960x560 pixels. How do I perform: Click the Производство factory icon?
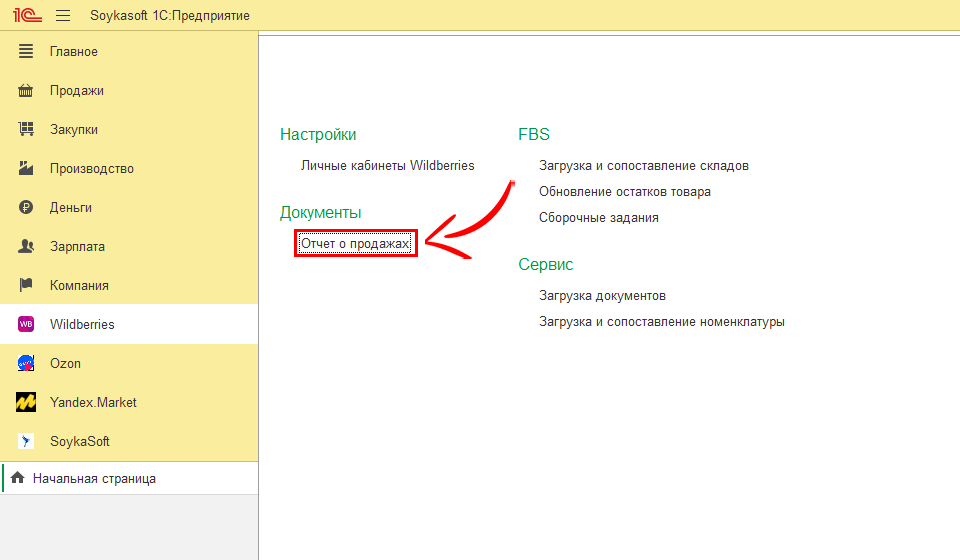[26, 168]
